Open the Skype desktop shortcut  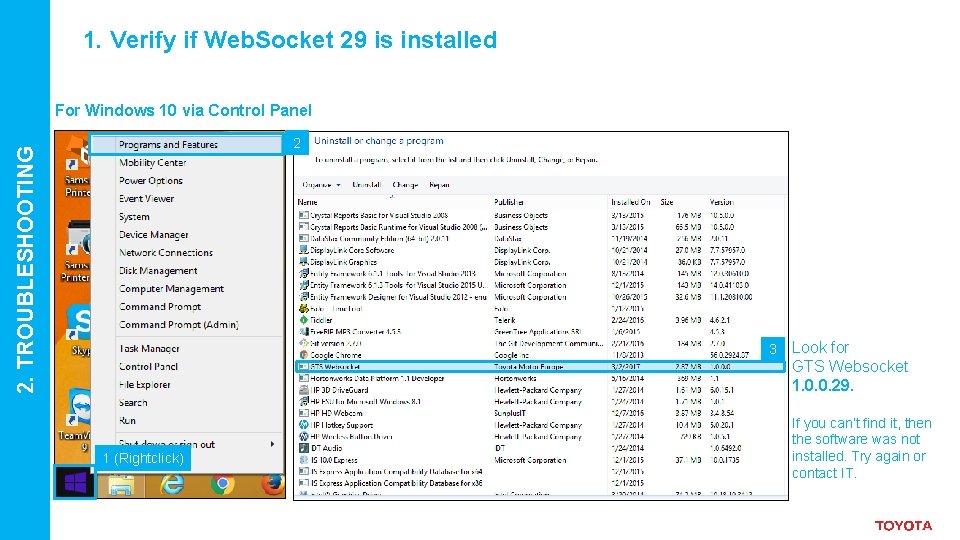[80, 331]
